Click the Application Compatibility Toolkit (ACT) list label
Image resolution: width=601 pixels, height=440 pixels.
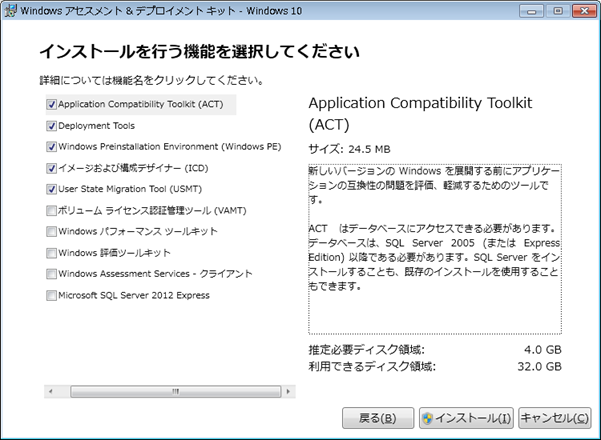(141, 104)
